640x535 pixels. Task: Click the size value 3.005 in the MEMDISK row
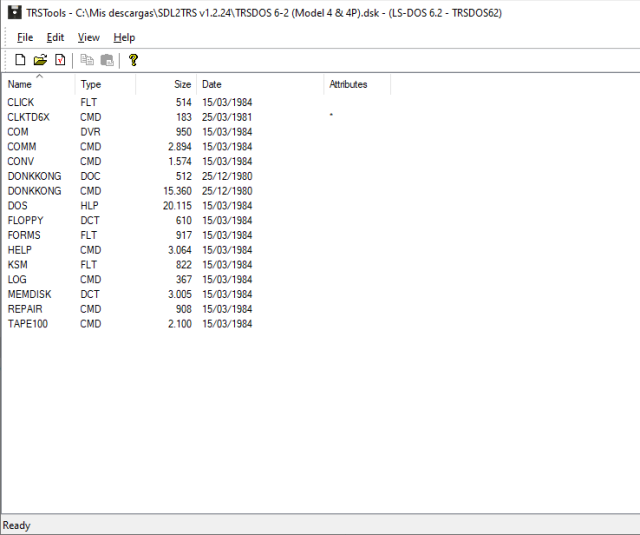[180, 294]
